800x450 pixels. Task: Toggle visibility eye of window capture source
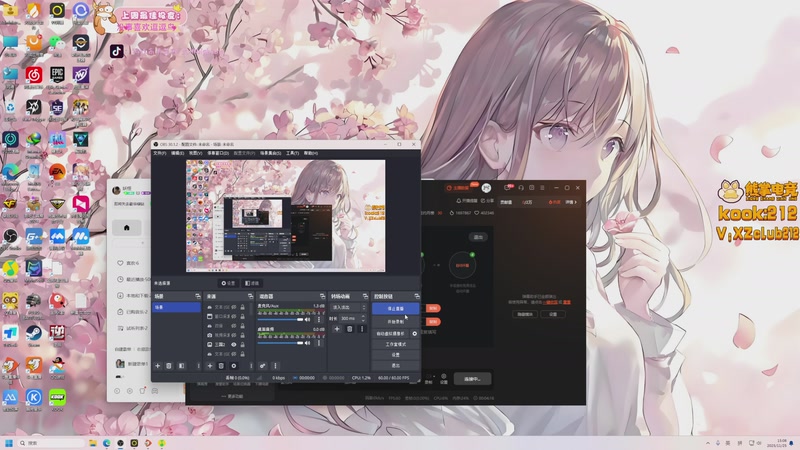tap(234, 316)
